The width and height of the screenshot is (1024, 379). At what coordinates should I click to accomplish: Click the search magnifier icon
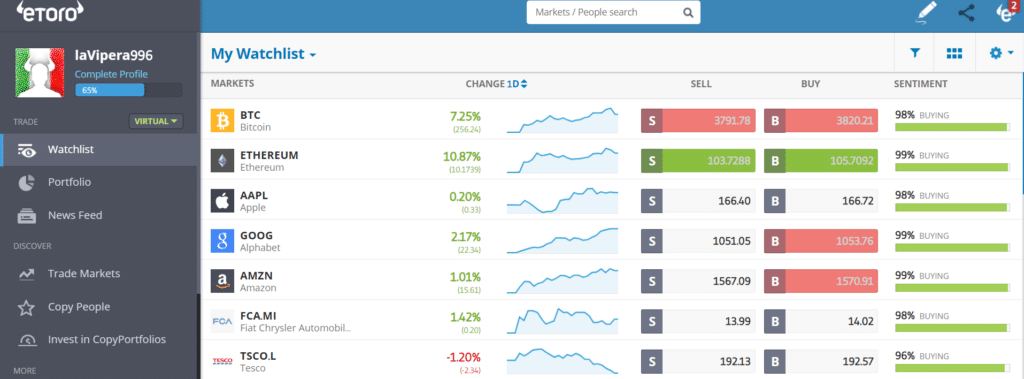pyautogui.click(x=688, y=12)
